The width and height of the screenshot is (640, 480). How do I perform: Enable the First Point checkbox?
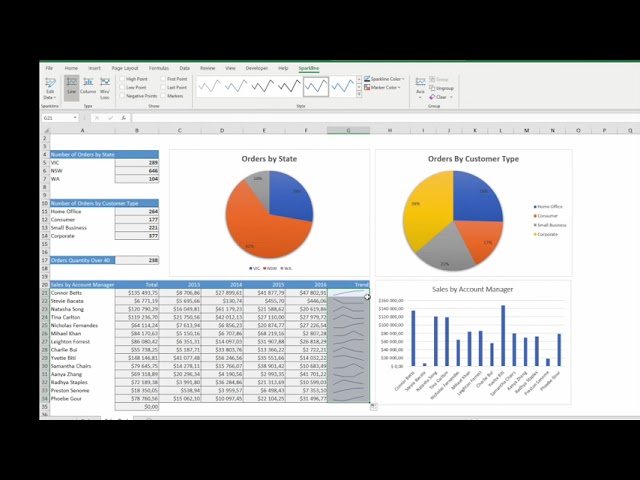[x=163, y=79]
